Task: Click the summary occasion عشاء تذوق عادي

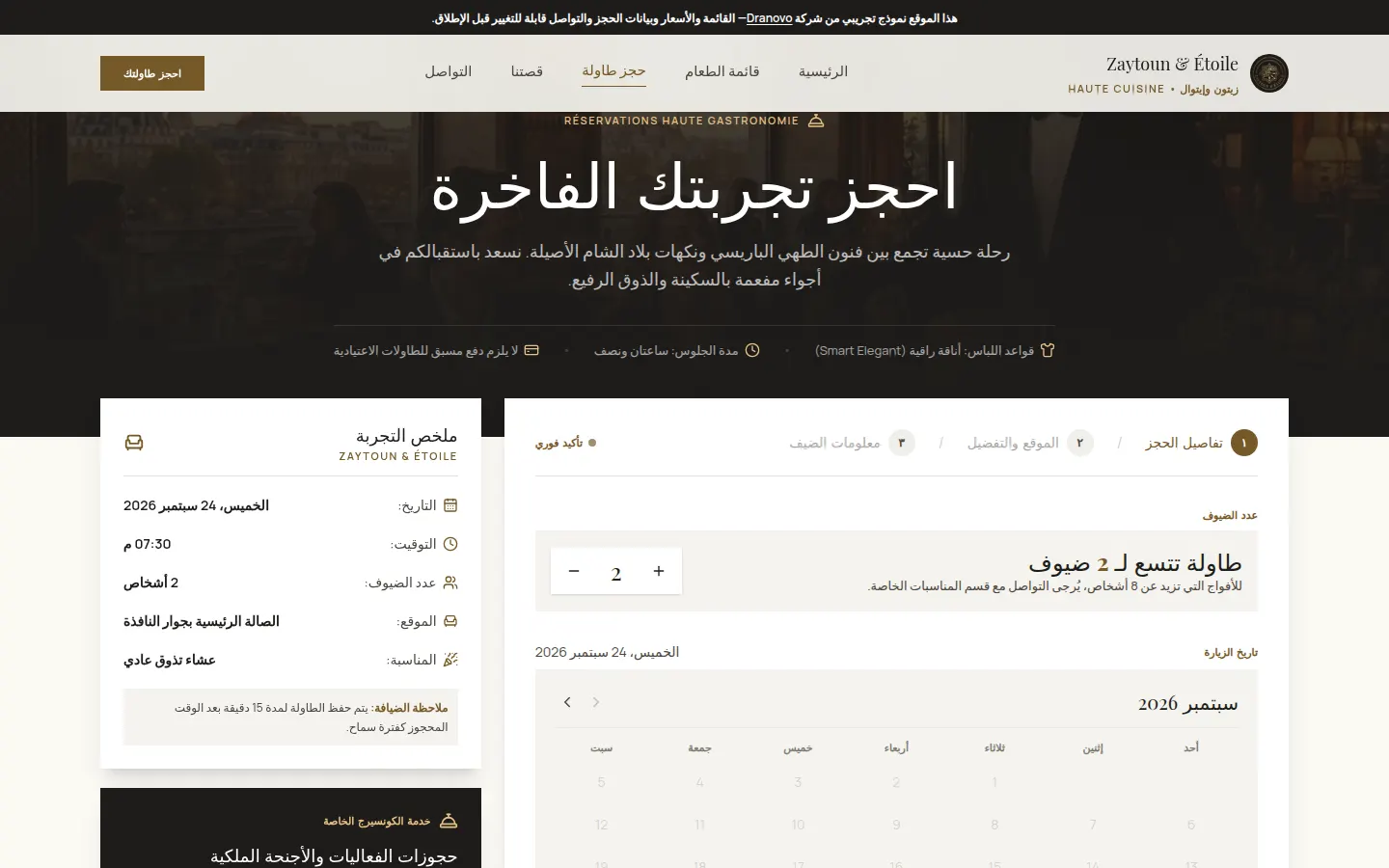Action: (169, 660)
